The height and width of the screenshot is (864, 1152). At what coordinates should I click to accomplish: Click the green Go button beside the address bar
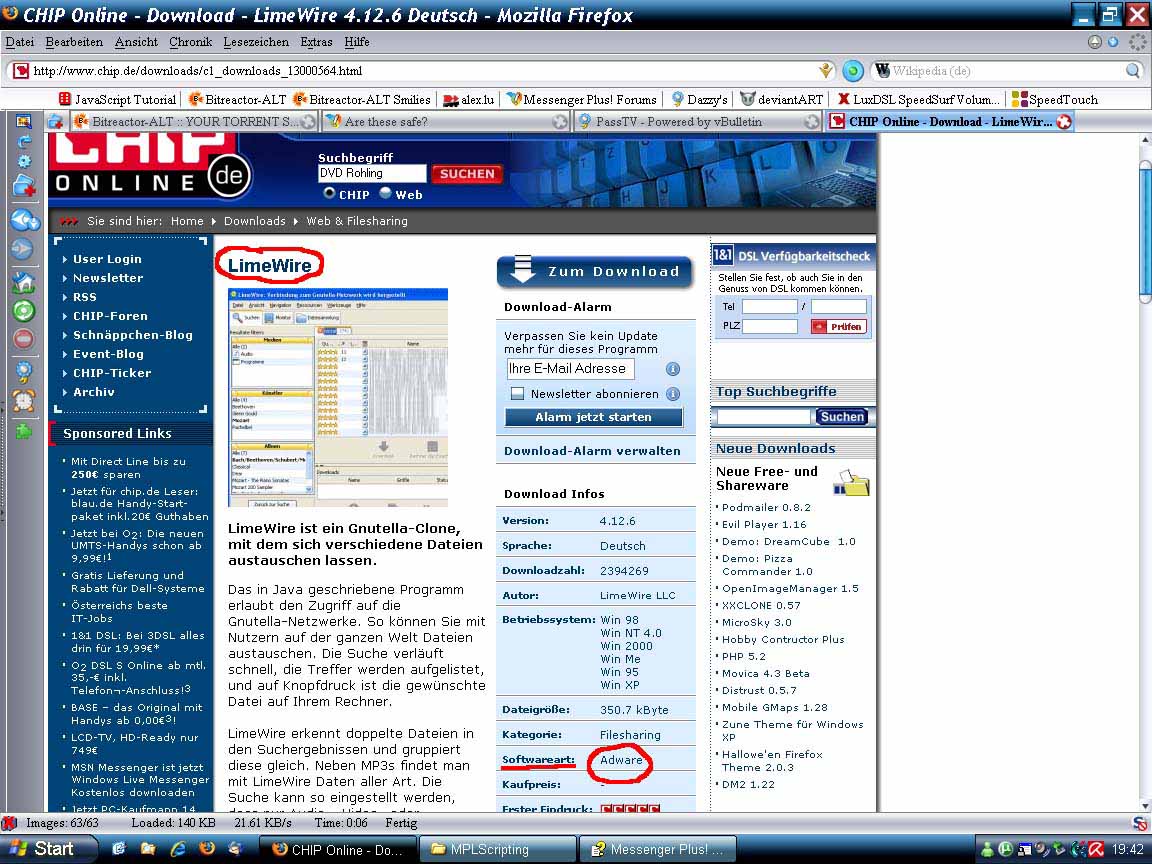852,71
